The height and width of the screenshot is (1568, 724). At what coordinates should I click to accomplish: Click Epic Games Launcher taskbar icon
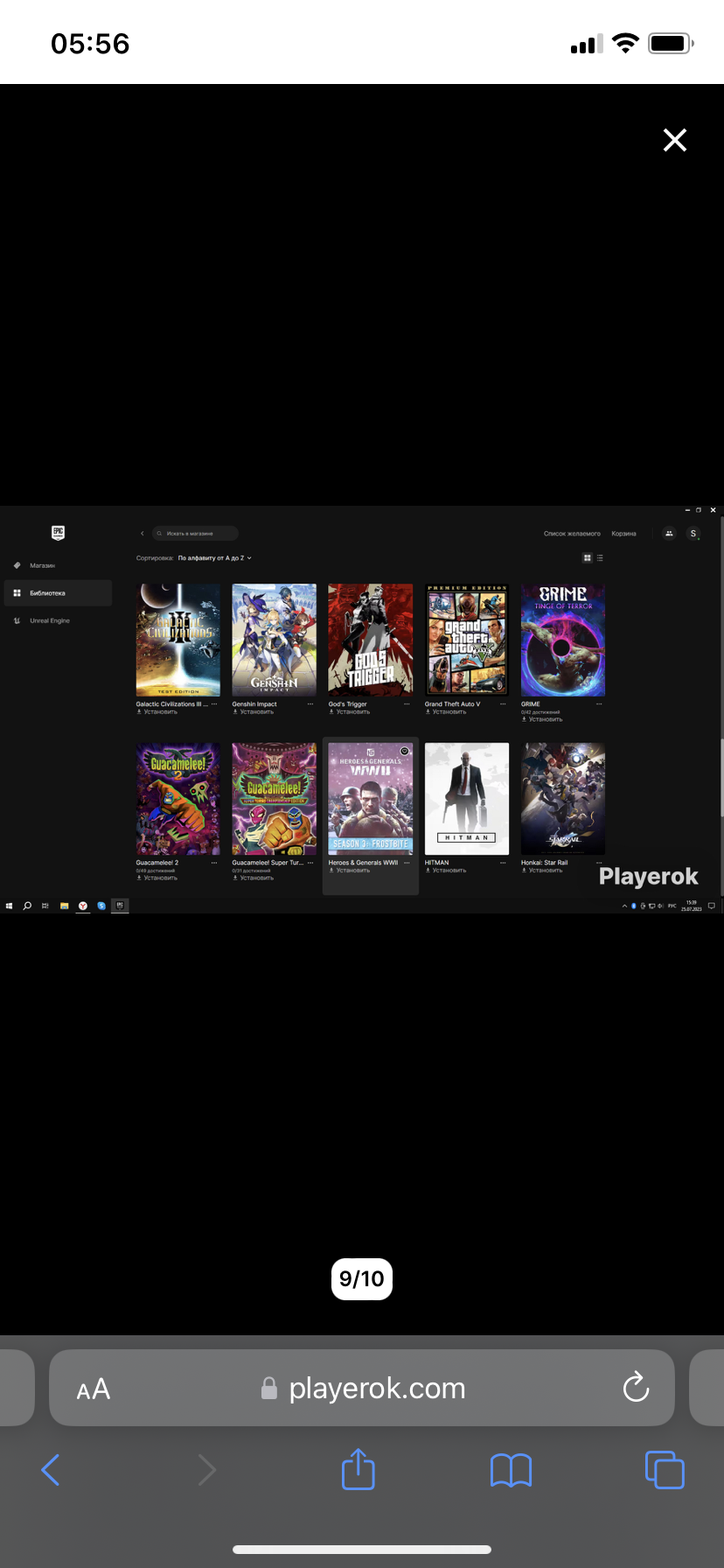pyautogui.click(x=120, y=906)
